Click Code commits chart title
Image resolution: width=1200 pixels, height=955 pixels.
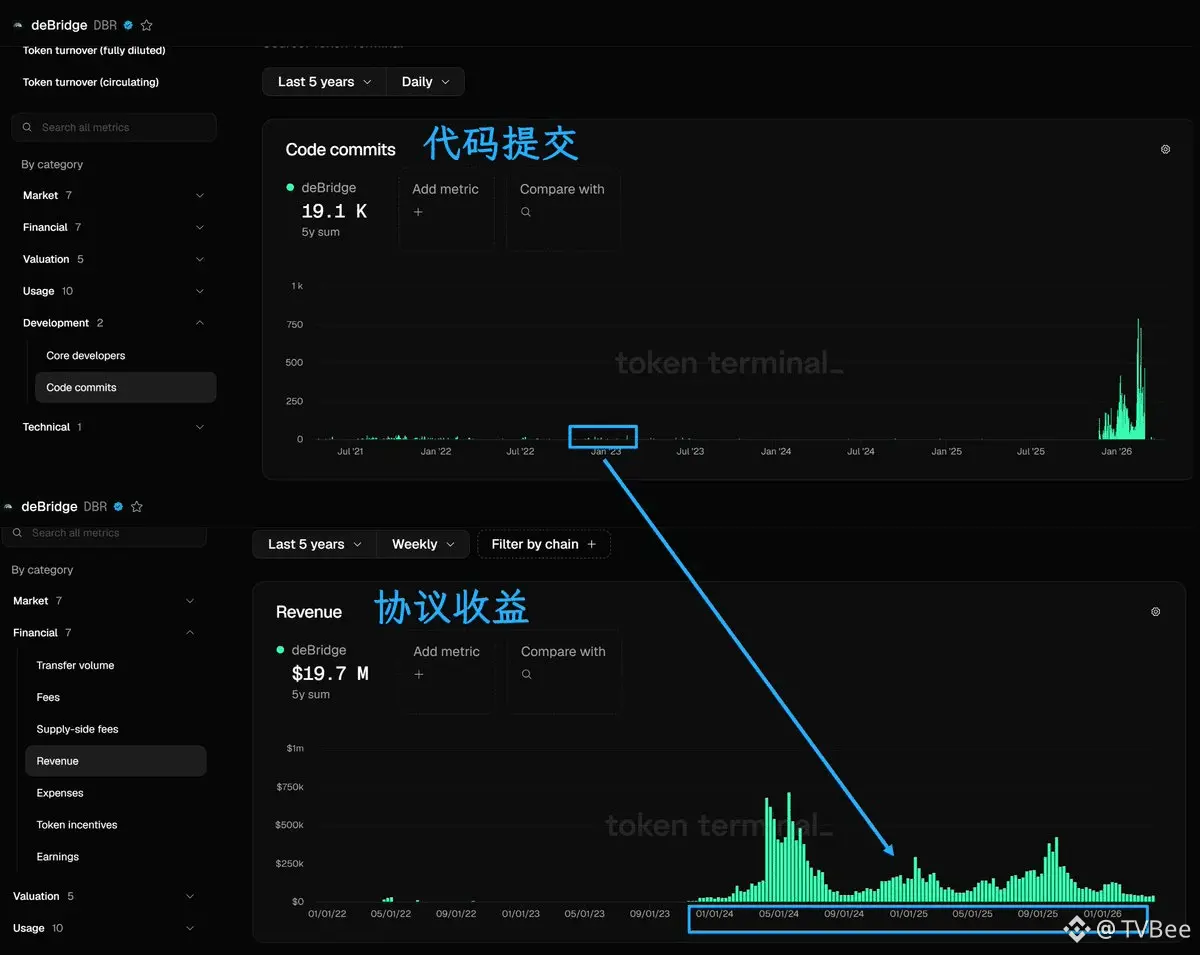coord(341,150)
